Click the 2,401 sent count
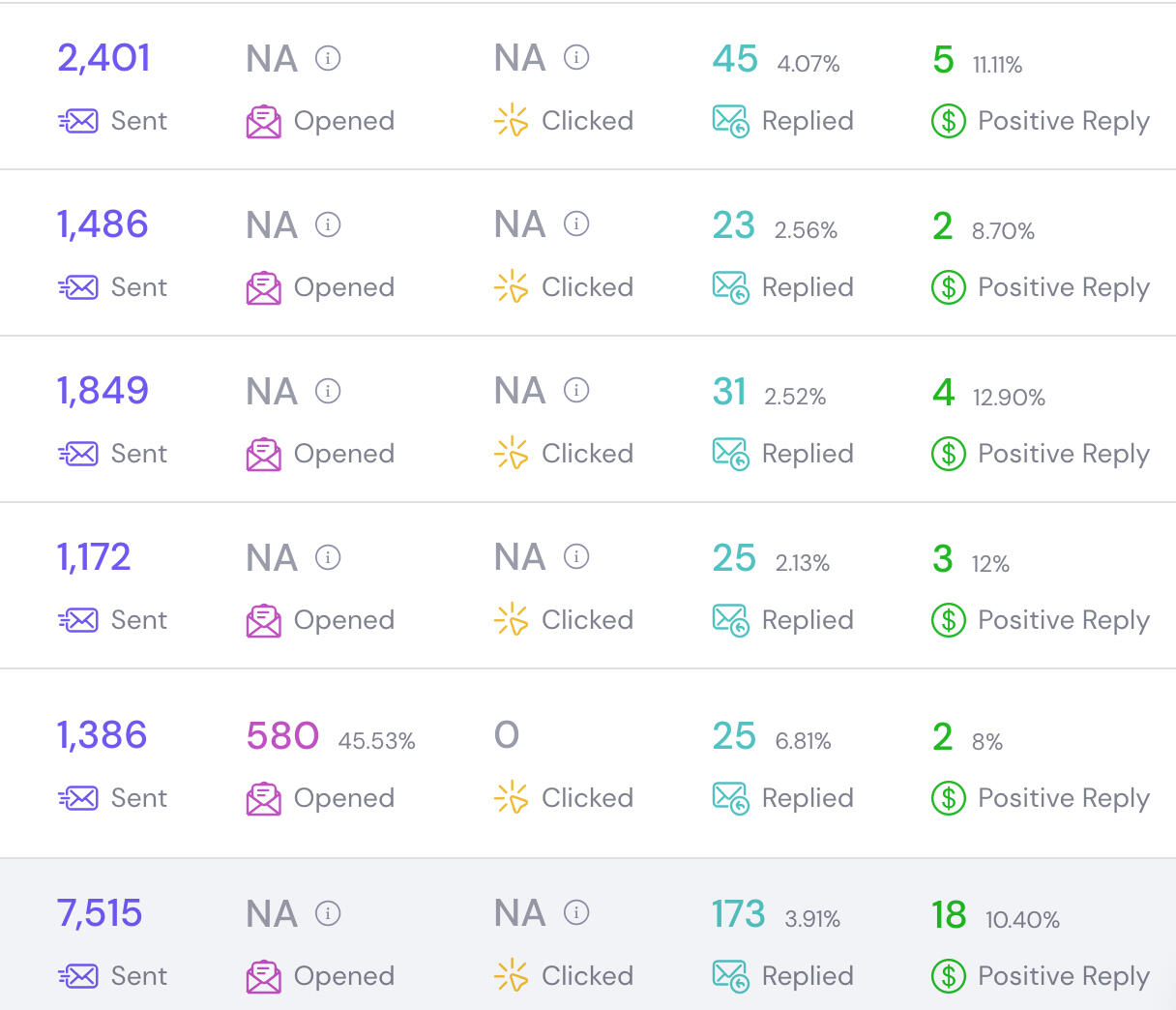Screen dimensions: 1176x1010 [x=103, y=58]
